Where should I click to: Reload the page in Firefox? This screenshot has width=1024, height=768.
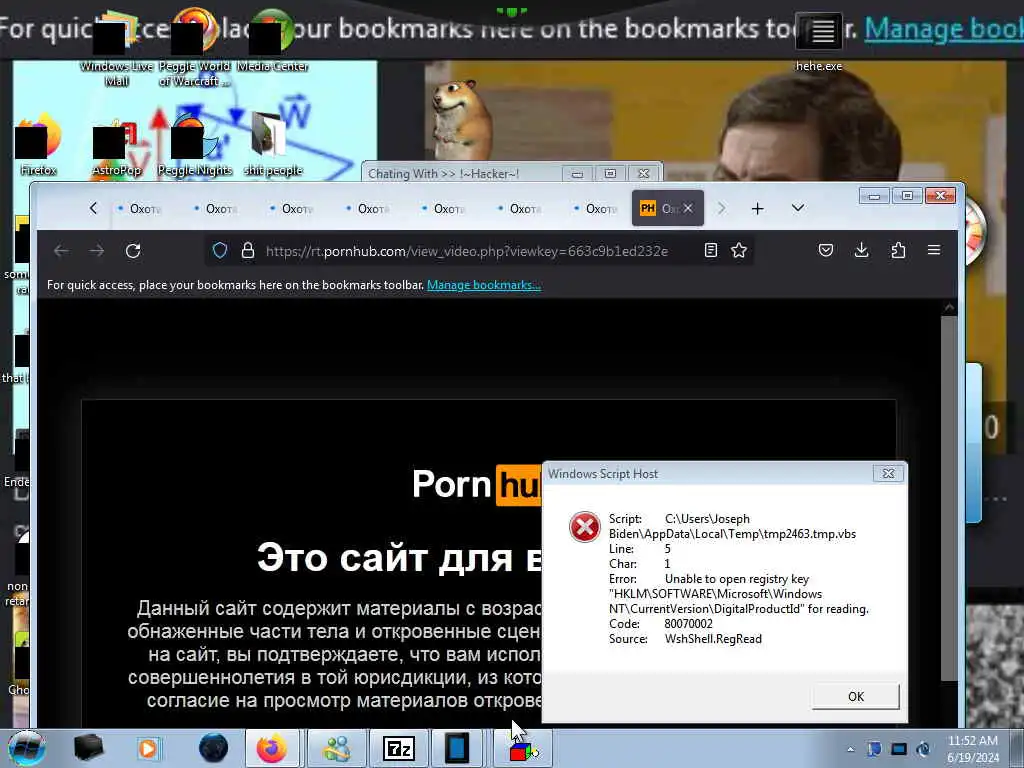pos(133,251)
